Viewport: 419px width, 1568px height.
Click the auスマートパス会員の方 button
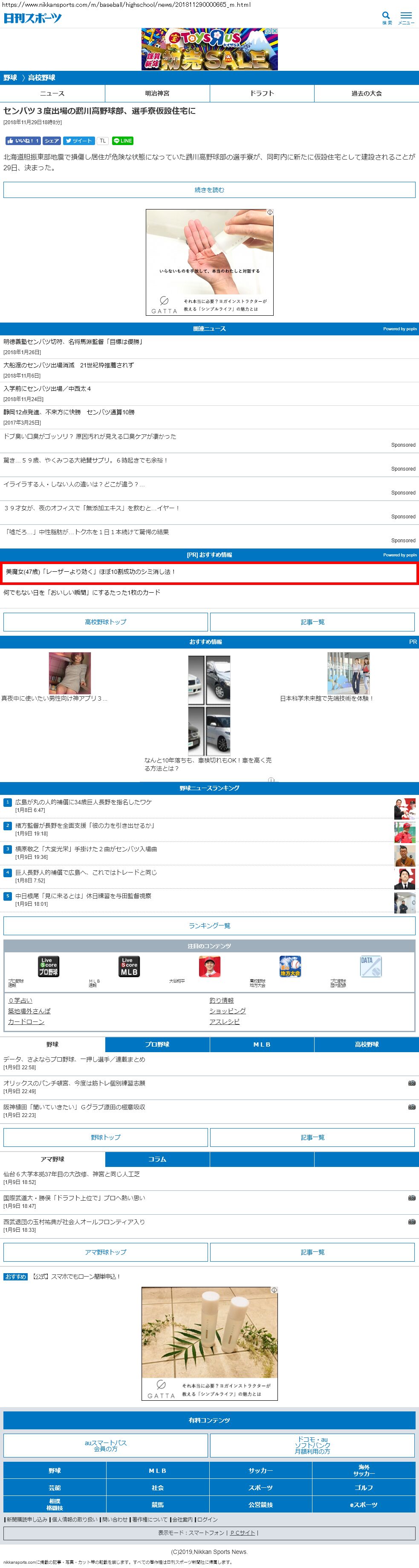tap(106, 1445)
